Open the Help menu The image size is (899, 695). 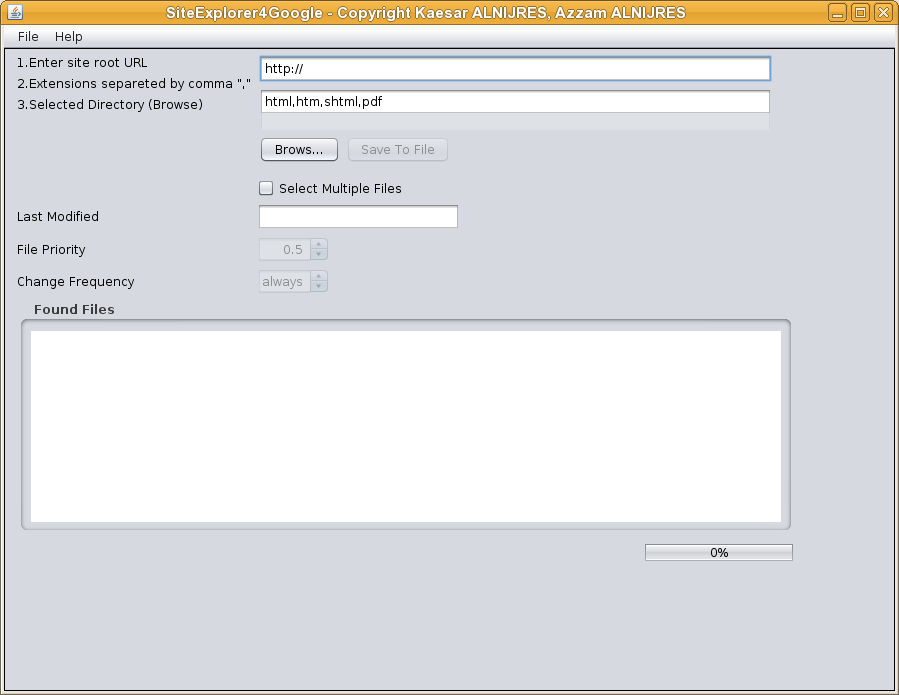coord(69,37)
